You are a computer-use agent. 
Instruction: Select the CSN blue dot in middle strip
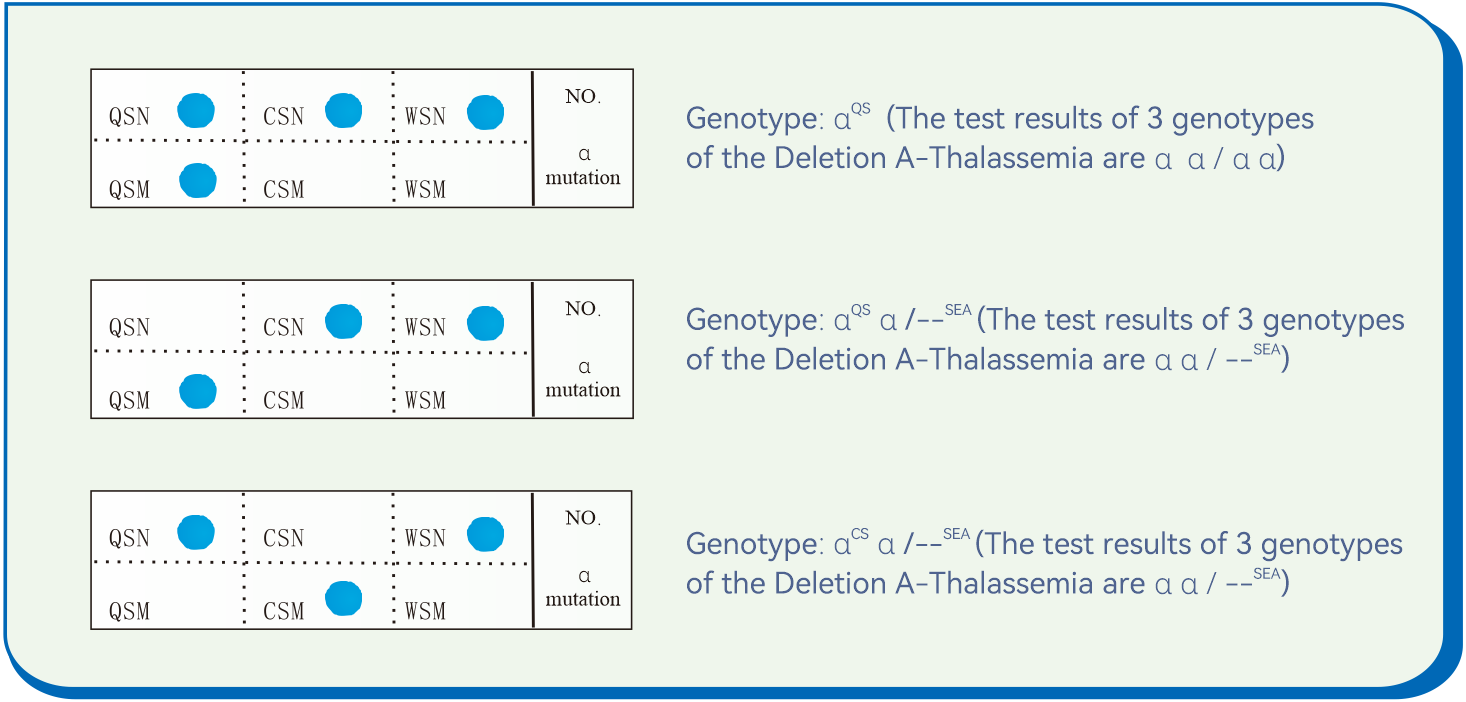click(343, 321)
